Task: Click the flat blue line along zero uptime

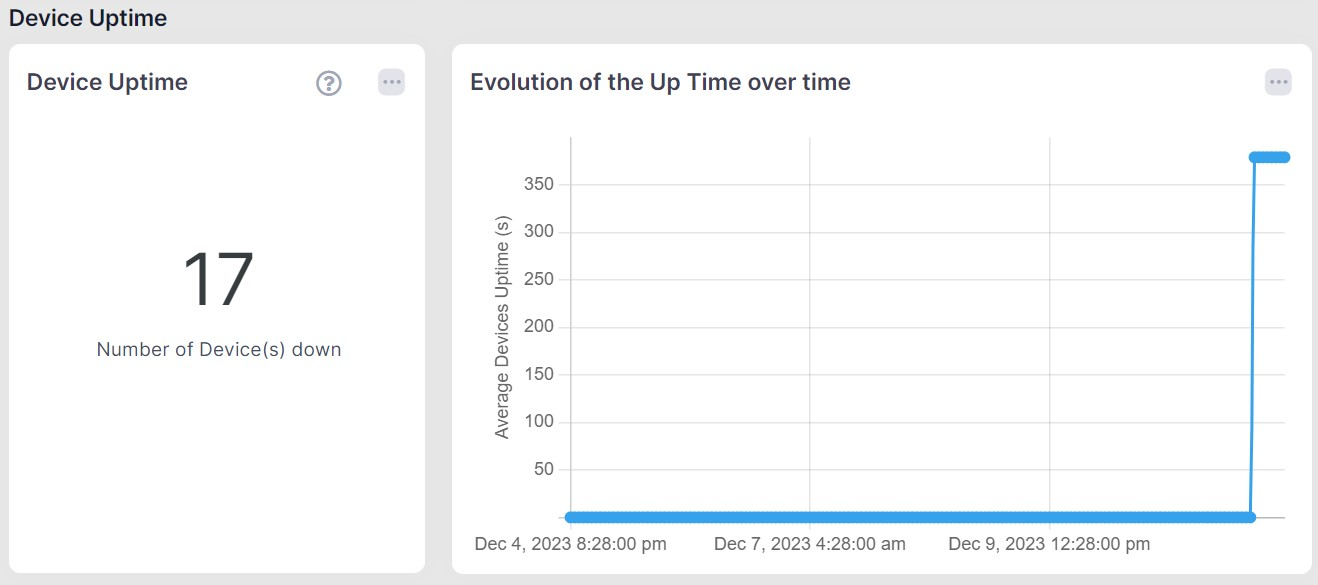Action: pyautogui.click(x=910, y=517)
